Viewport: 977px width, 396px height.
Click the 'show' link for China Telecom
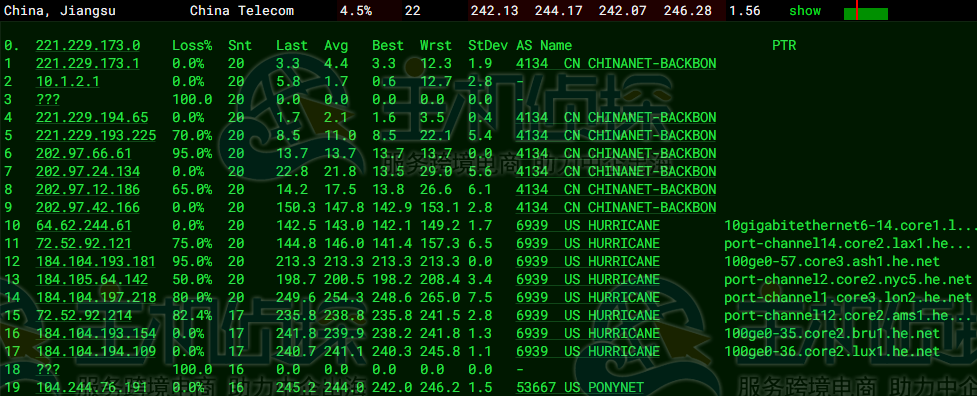[x=804, y=11]
